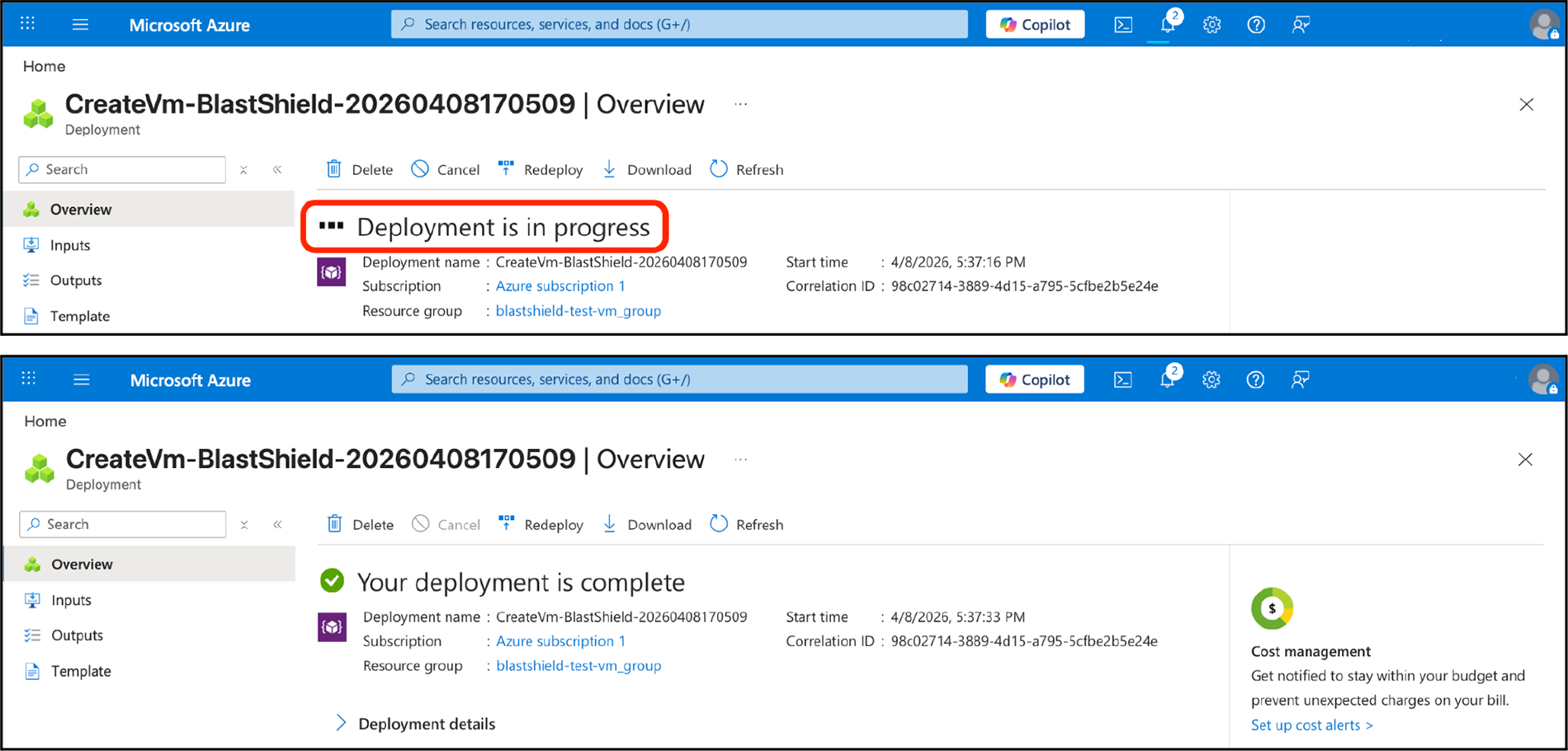This screenshot has width=1568, height=751.
Task: Click Redeploy in the in-progress deployment toolbar
Action: (541, 169)
